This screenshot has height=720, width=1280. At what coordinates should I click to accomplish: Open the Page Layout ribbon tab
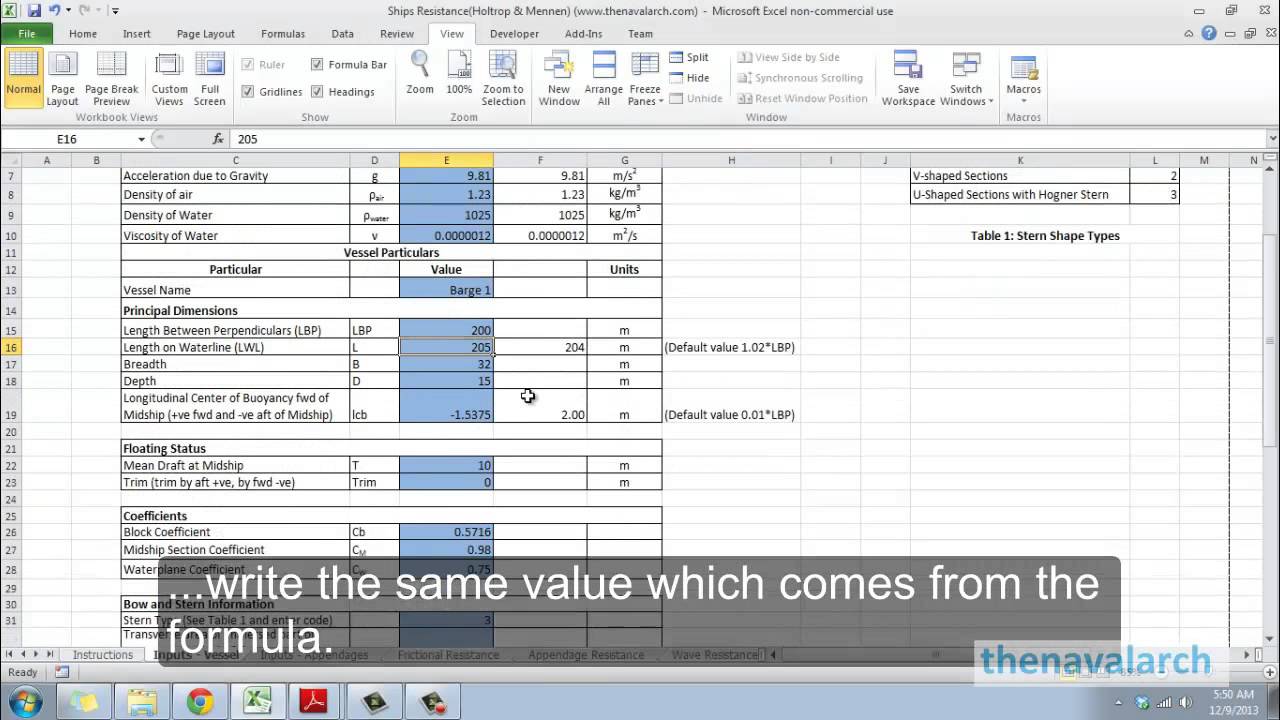(206, 33)
